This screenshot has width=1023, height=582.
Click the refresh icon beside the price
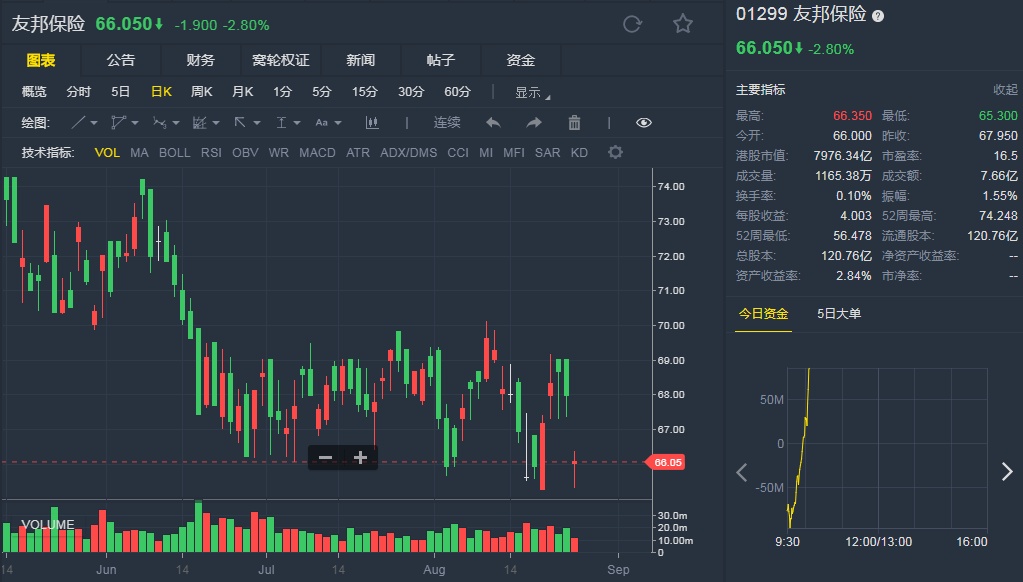click(x=632, y=24)
